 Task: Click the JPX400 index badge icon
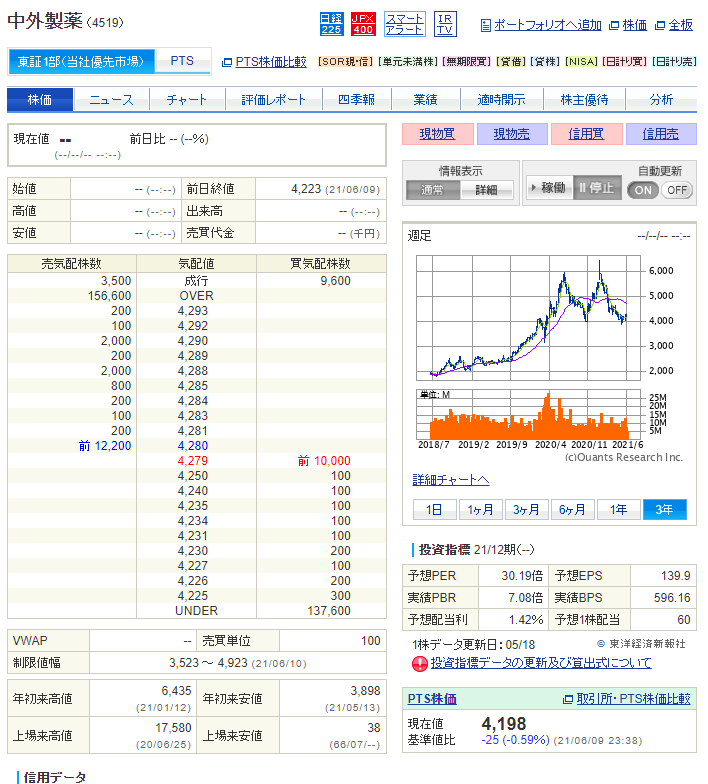pyautogui.click(x=363, y=24)
